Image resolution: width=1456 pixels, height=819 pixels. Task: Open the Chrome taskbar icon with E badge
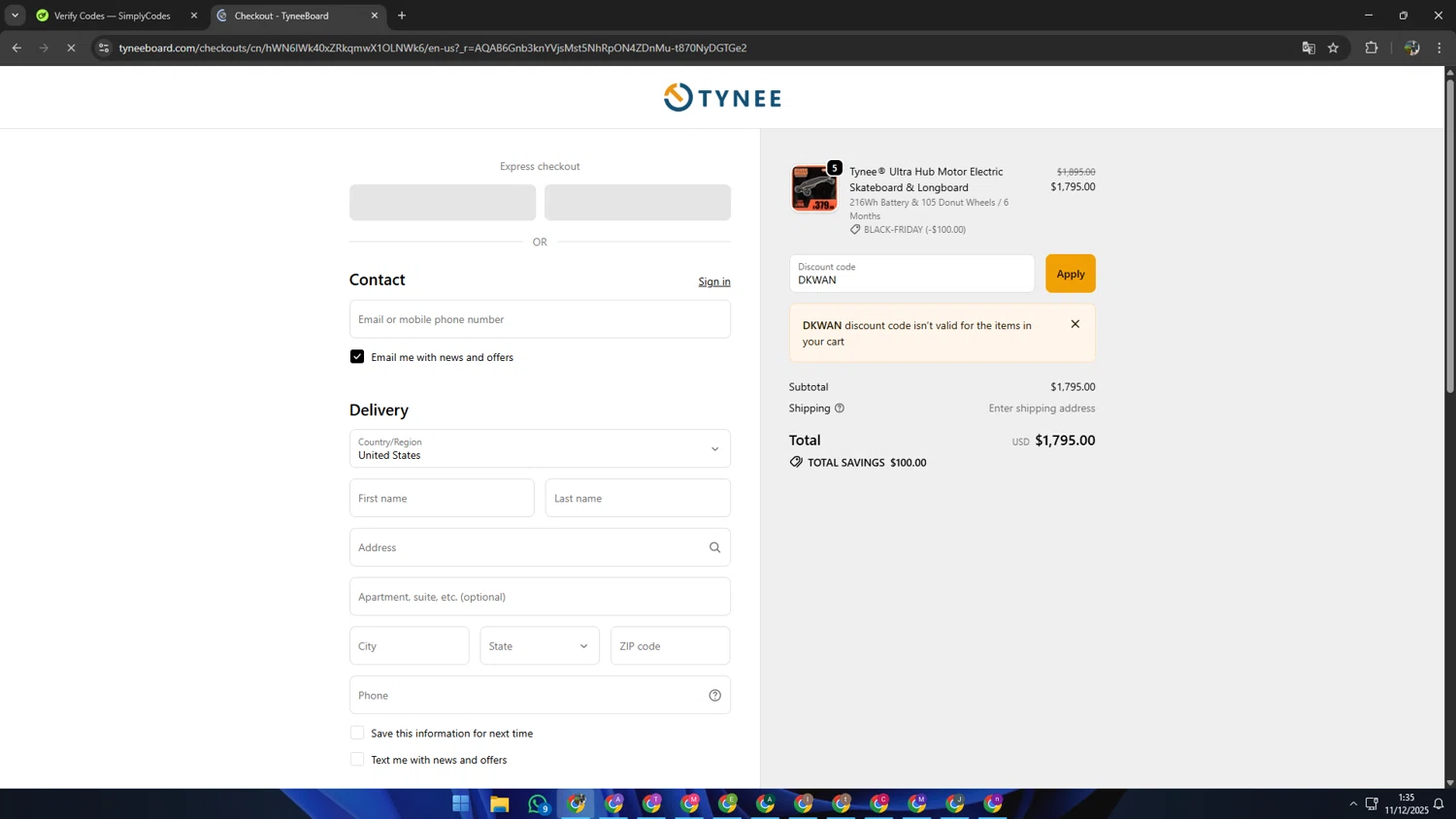[728, 803]
